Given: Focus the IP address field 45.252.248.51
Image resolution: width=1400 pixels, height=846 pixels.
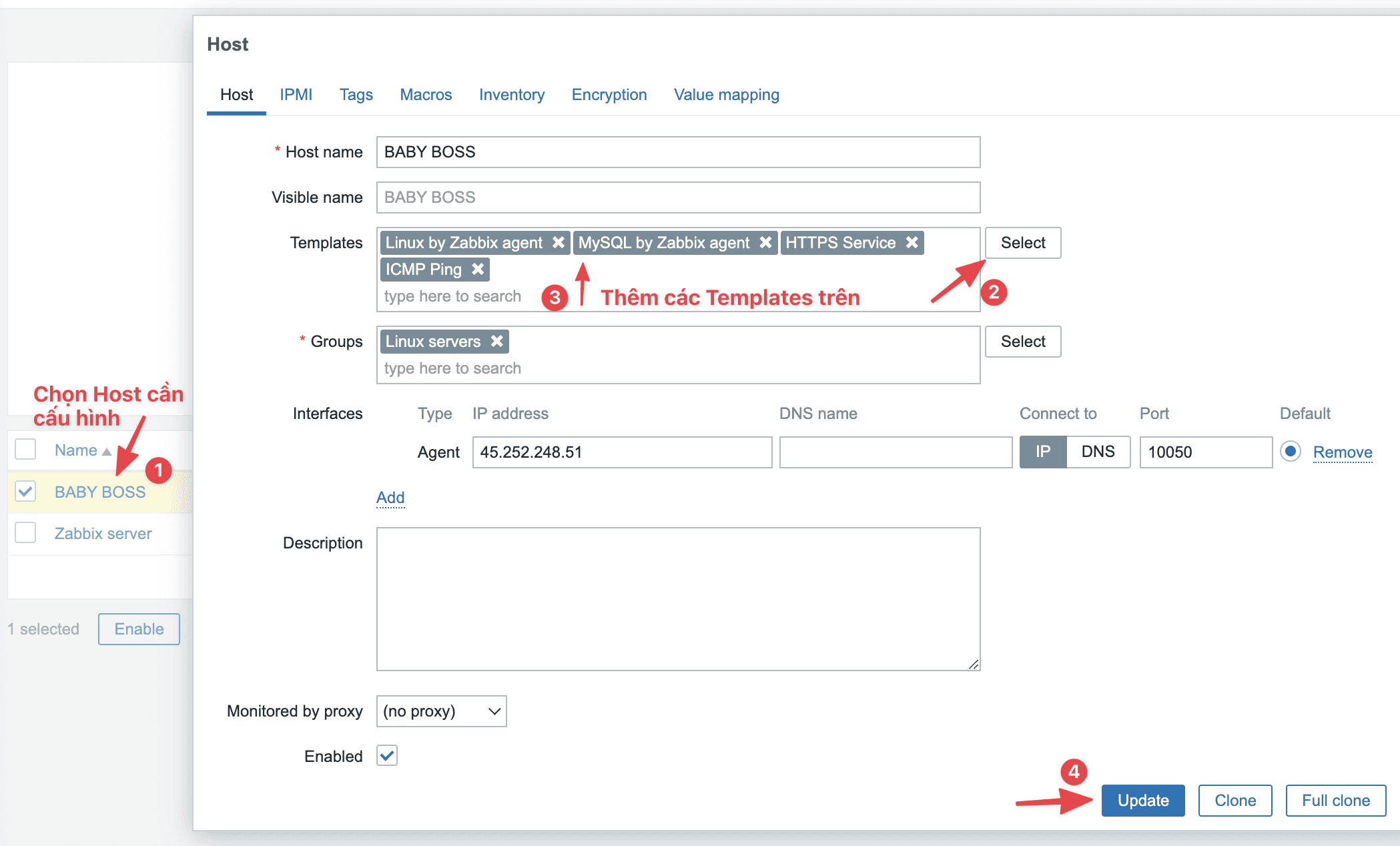Looking at the screenshot, I should tap(622, 452).
